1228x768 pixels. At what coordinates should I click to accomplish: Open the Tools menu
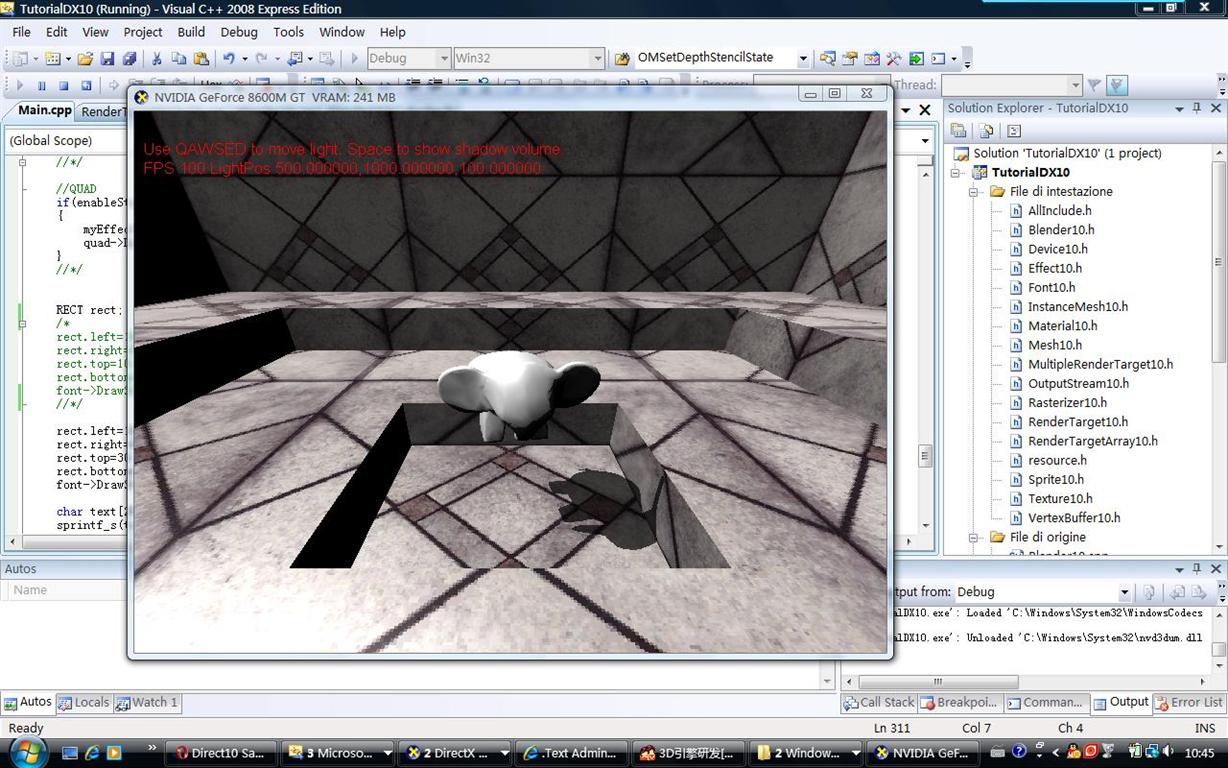coord(288,32)
